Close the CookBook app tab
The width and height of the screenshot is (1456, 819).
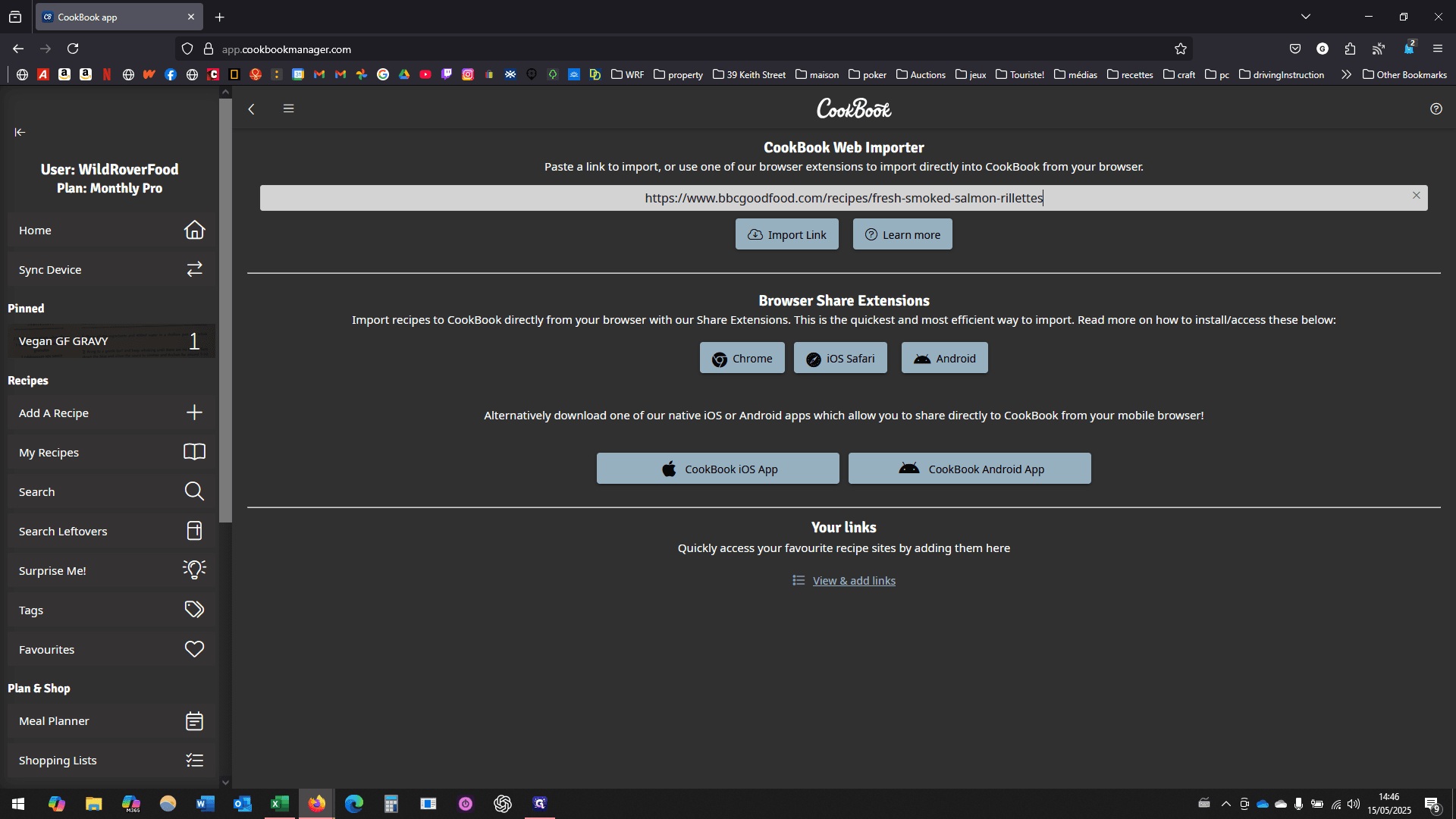191,17
